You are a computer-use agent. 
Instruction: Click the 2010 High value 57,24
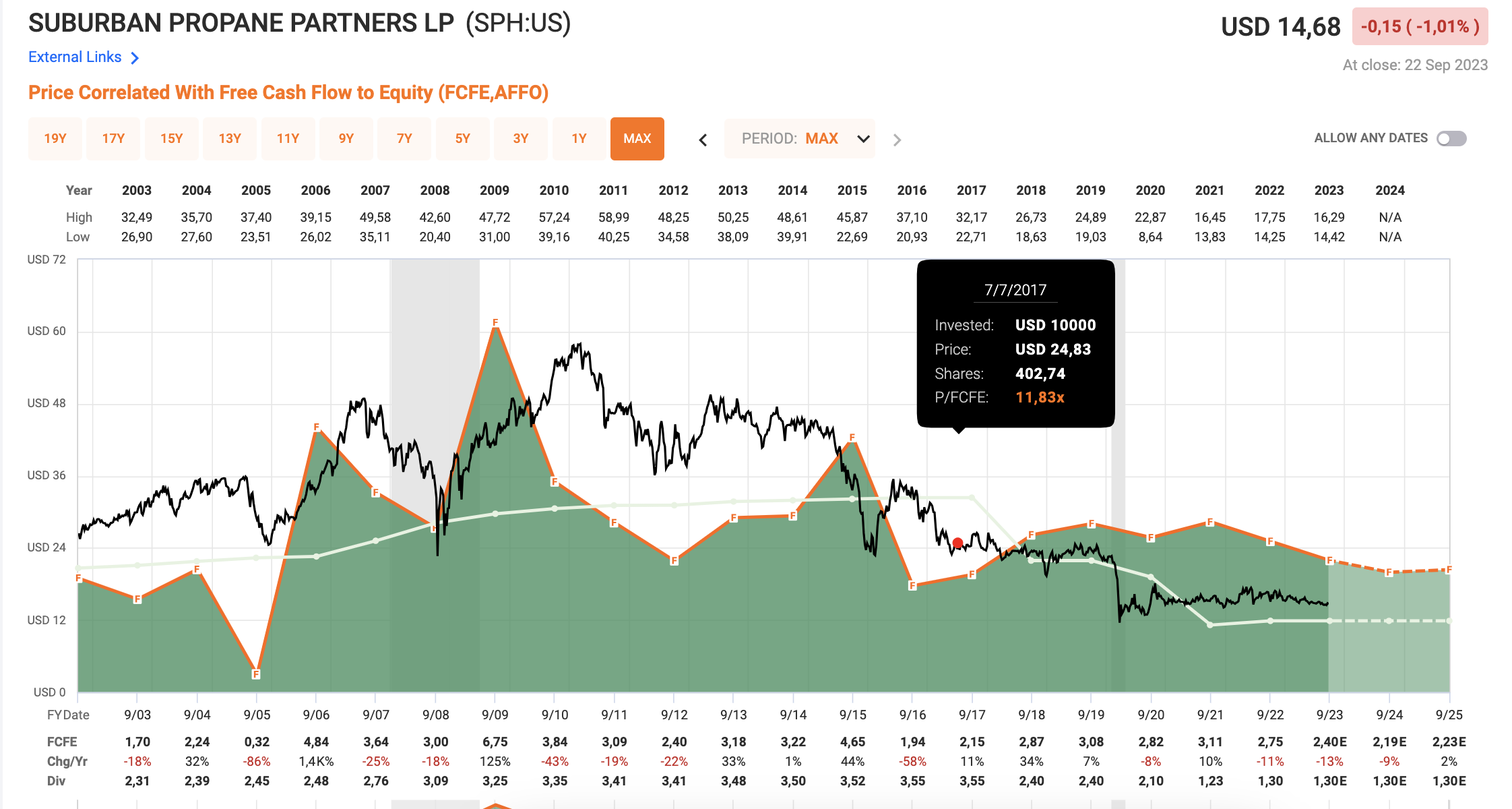click(x=555, y=218)
